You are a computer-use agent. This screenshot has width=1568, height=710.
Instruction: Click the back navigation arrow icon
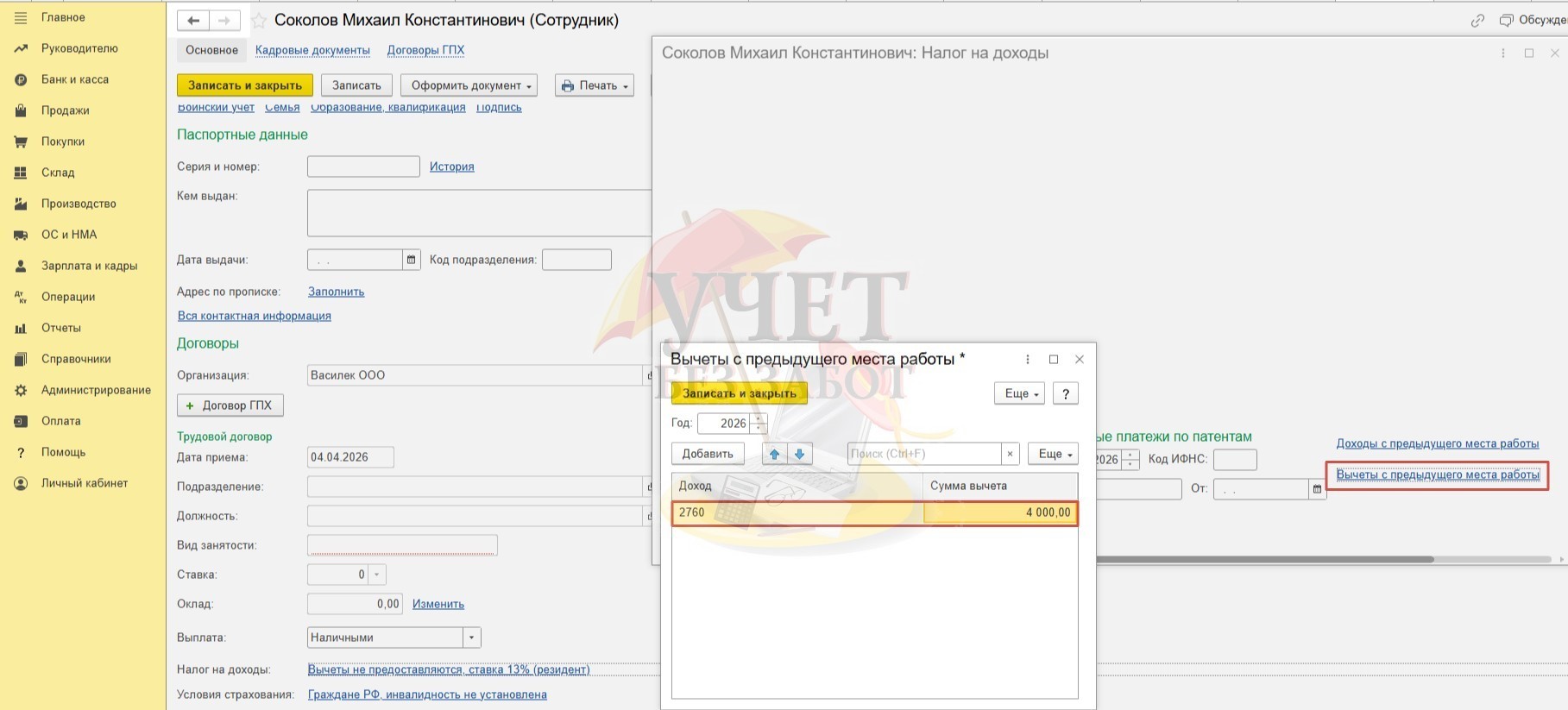pos(193,21)
